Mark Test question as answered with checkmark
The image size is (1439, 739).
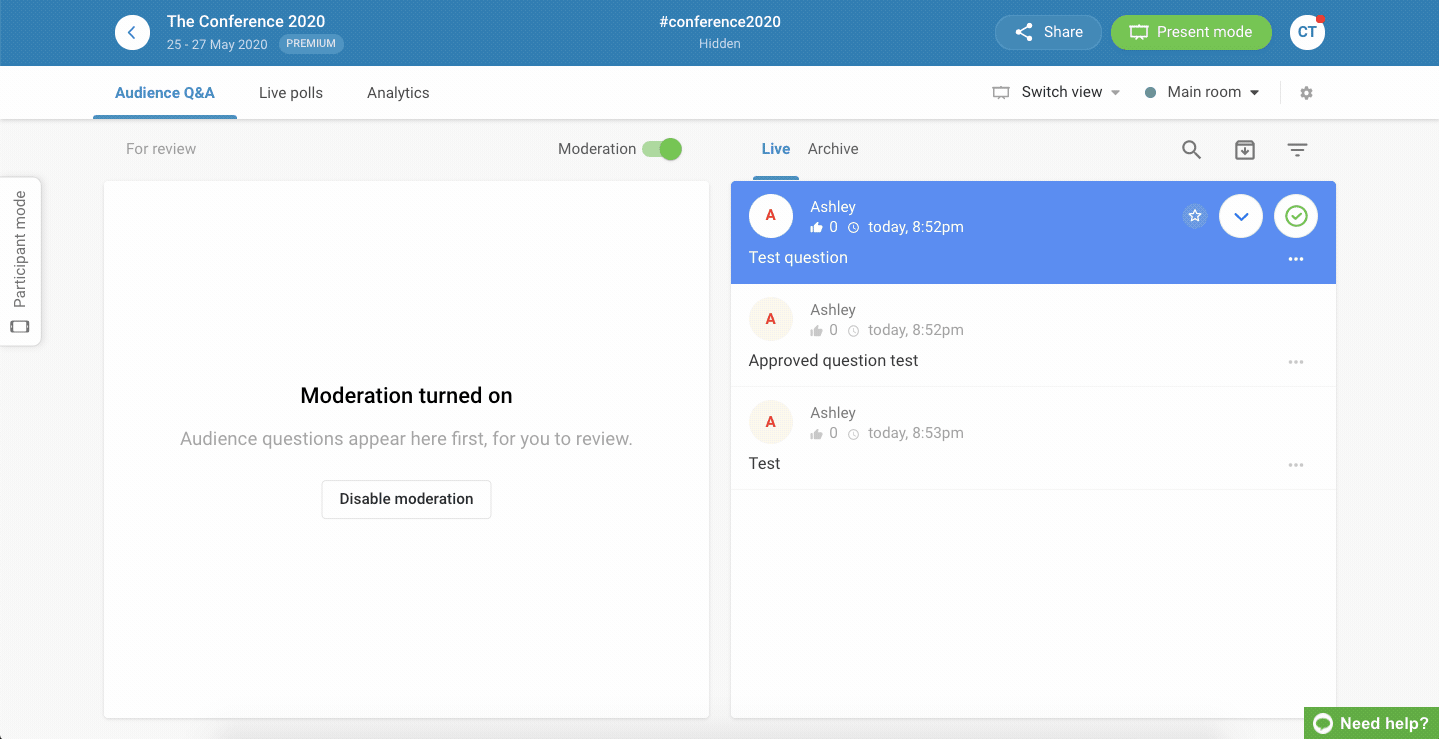1296,216
